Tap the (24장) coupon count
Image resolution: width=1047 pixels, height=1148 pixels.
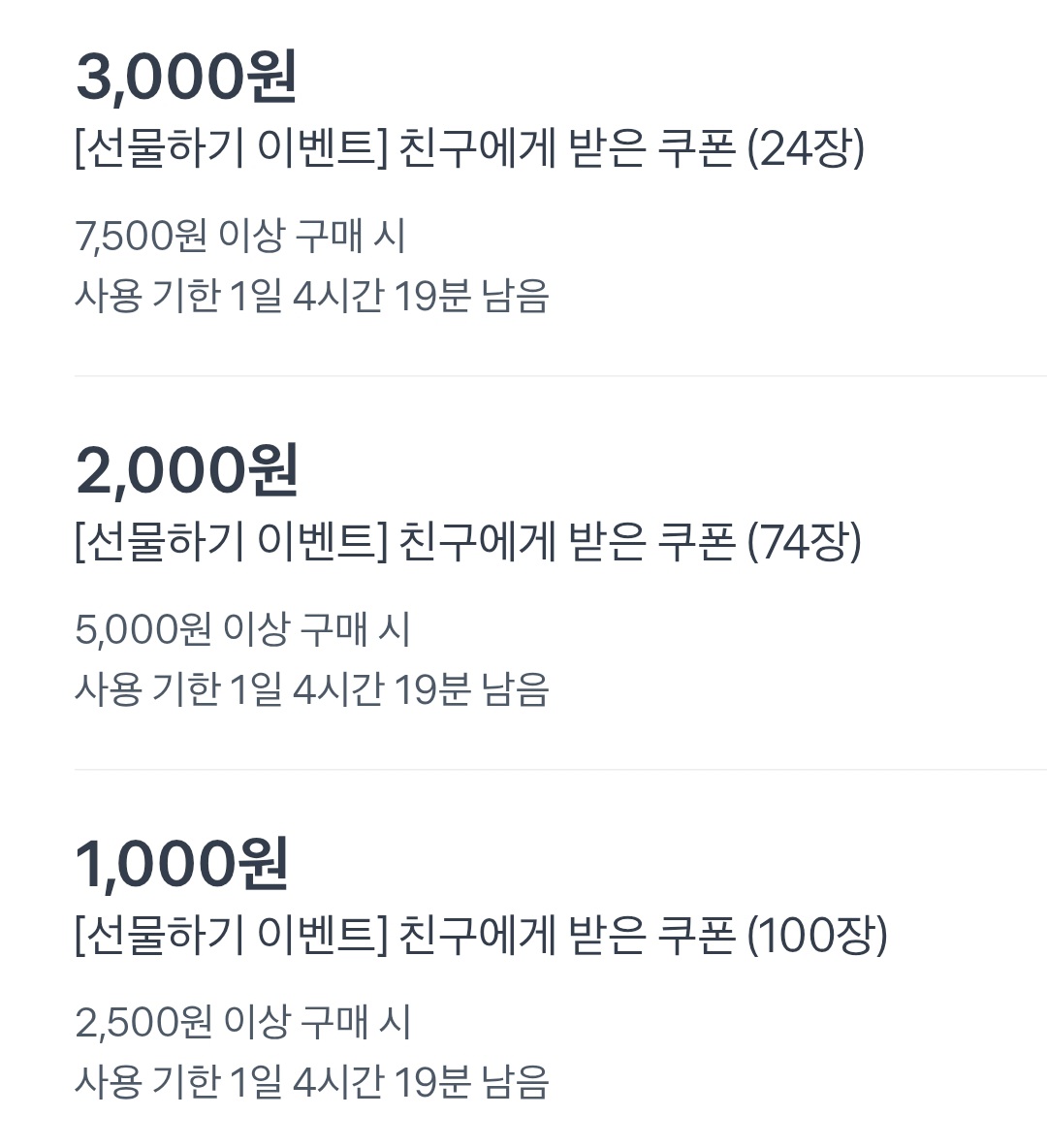(806, 149)
